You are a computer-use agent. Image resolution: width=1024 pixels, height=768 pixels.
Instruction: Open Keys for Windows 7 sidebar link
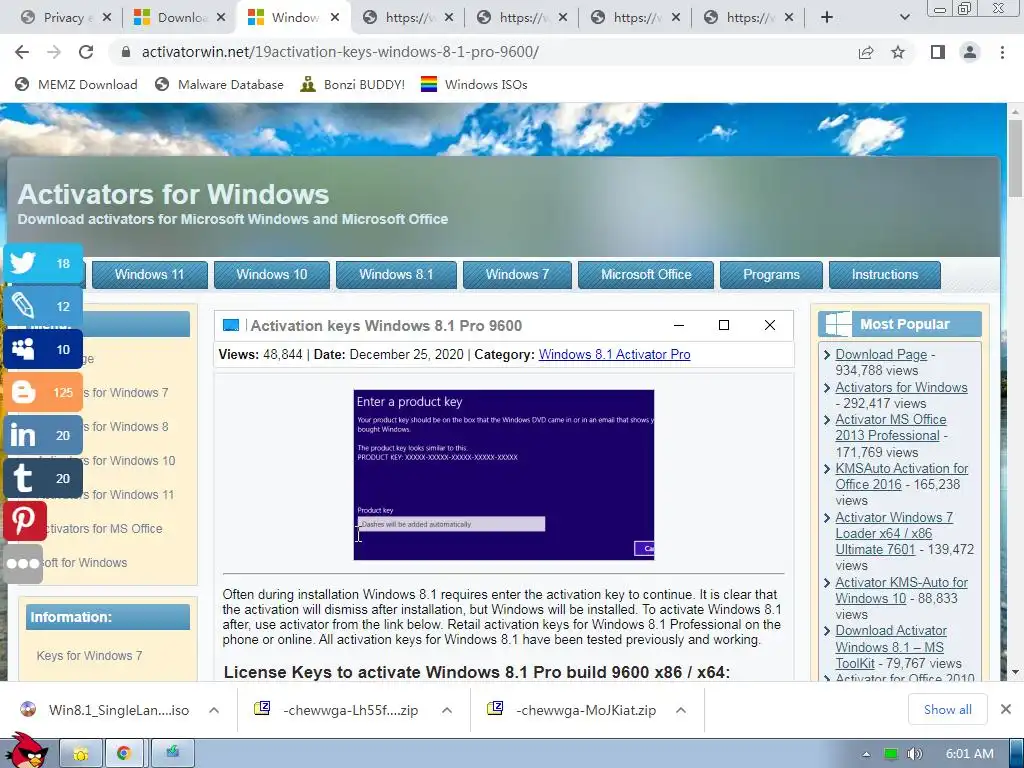tap(89, 655)
